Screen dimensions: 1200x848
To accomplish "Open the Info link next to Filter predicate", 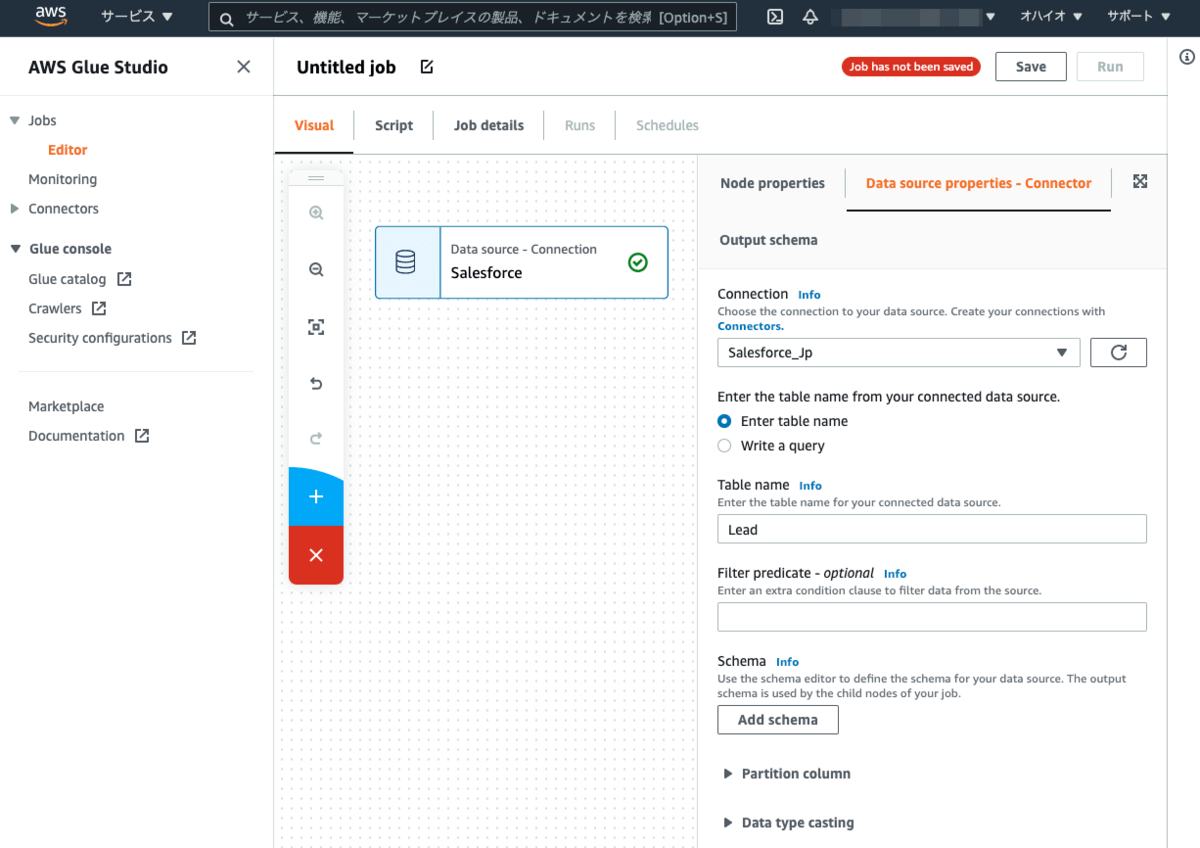I will click(x=895, y=574).
